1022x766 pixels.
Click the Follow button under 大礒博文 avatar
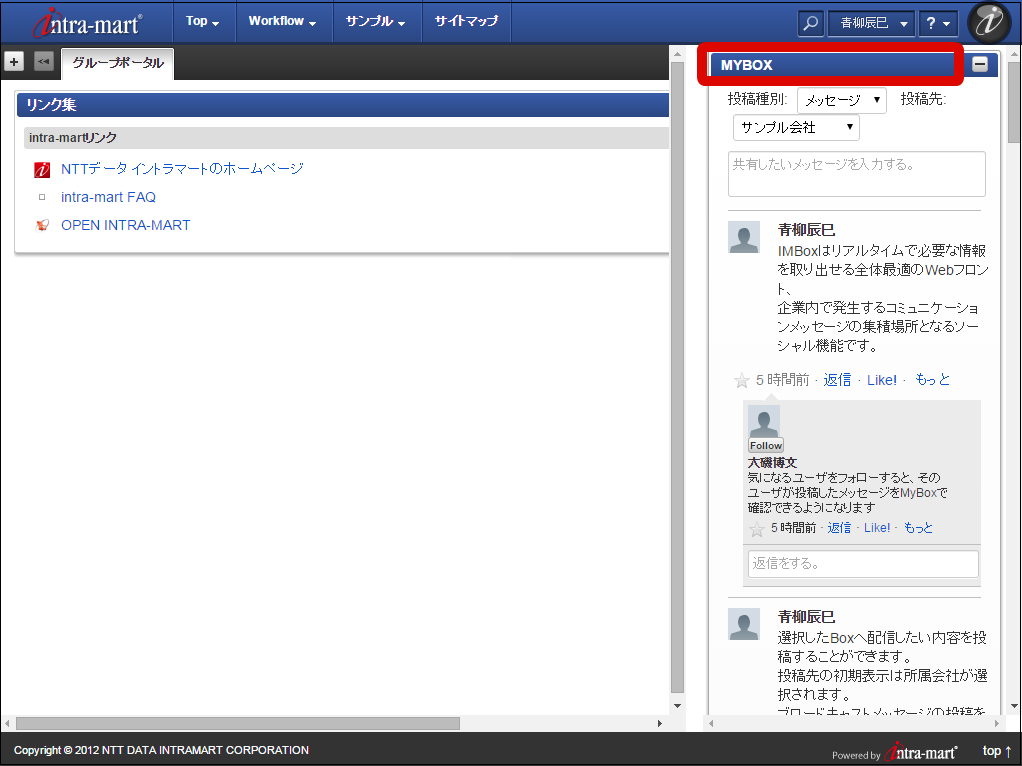click(766, 445)
